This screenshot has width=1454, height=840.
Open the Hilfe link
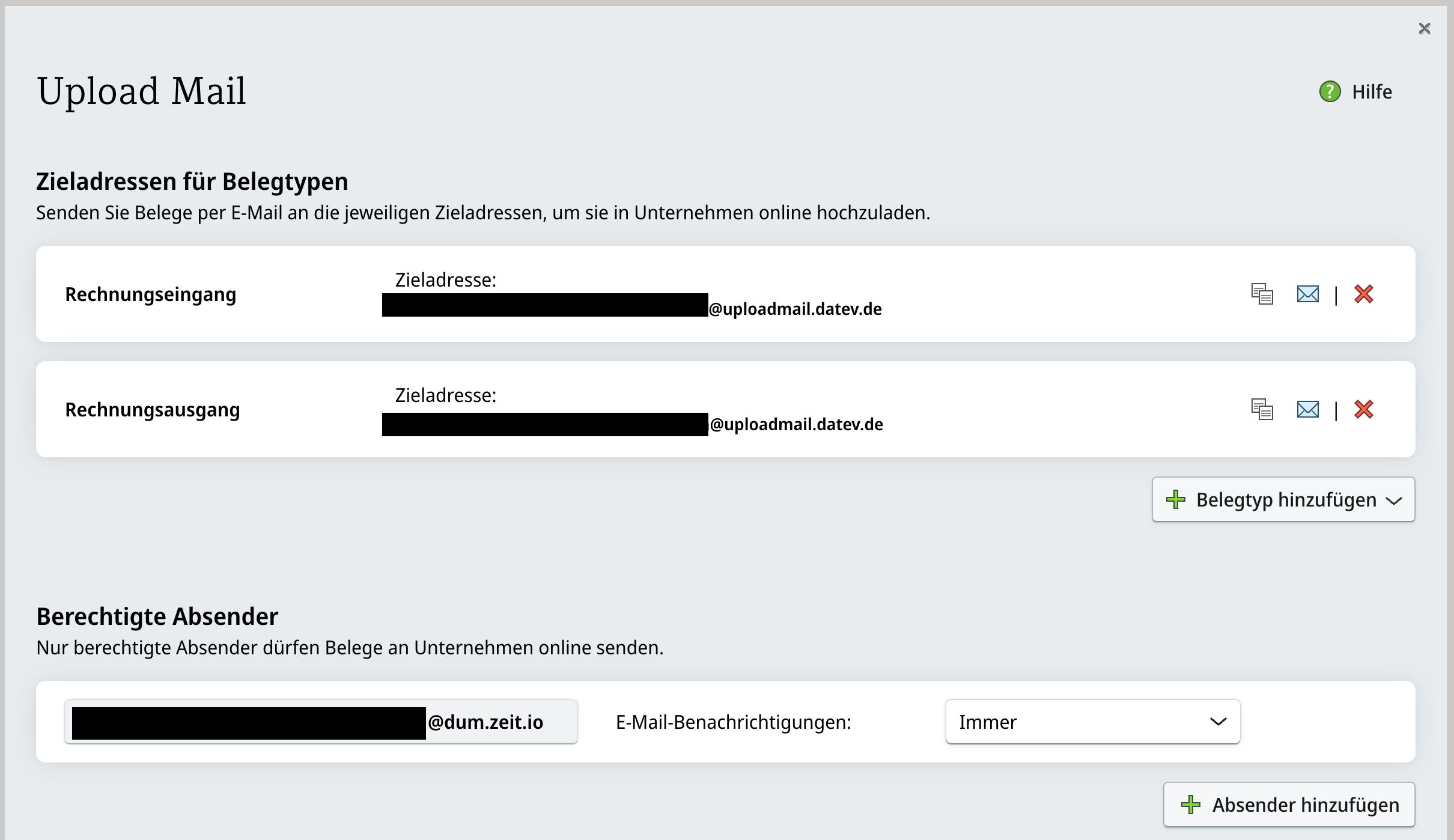(1372, 91)
